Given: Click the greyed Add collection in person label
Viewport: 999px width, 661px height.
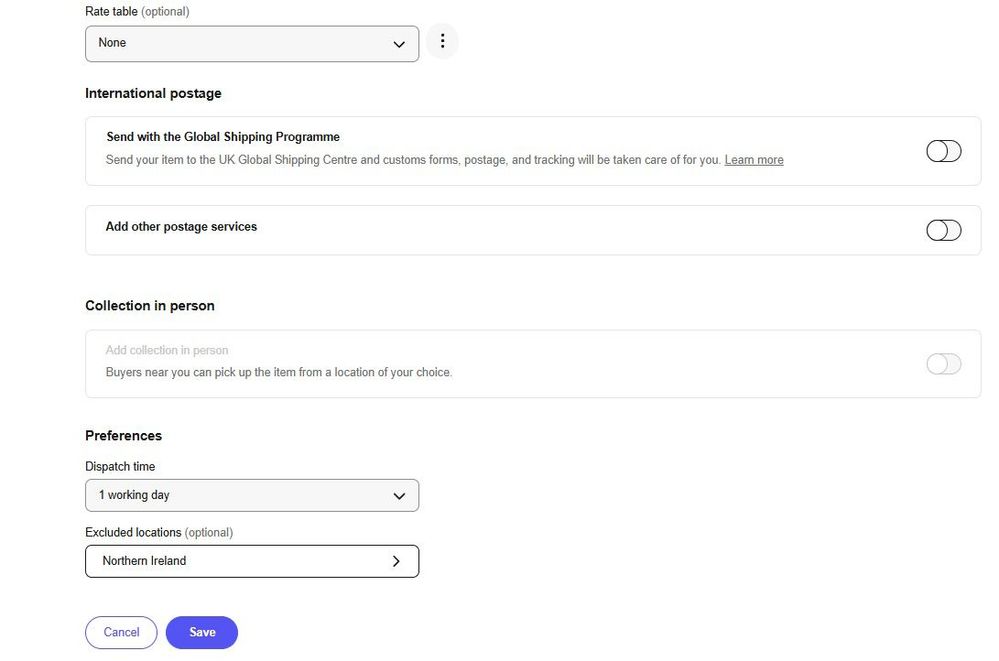Looking at the screenshot, I should point(167,350).
